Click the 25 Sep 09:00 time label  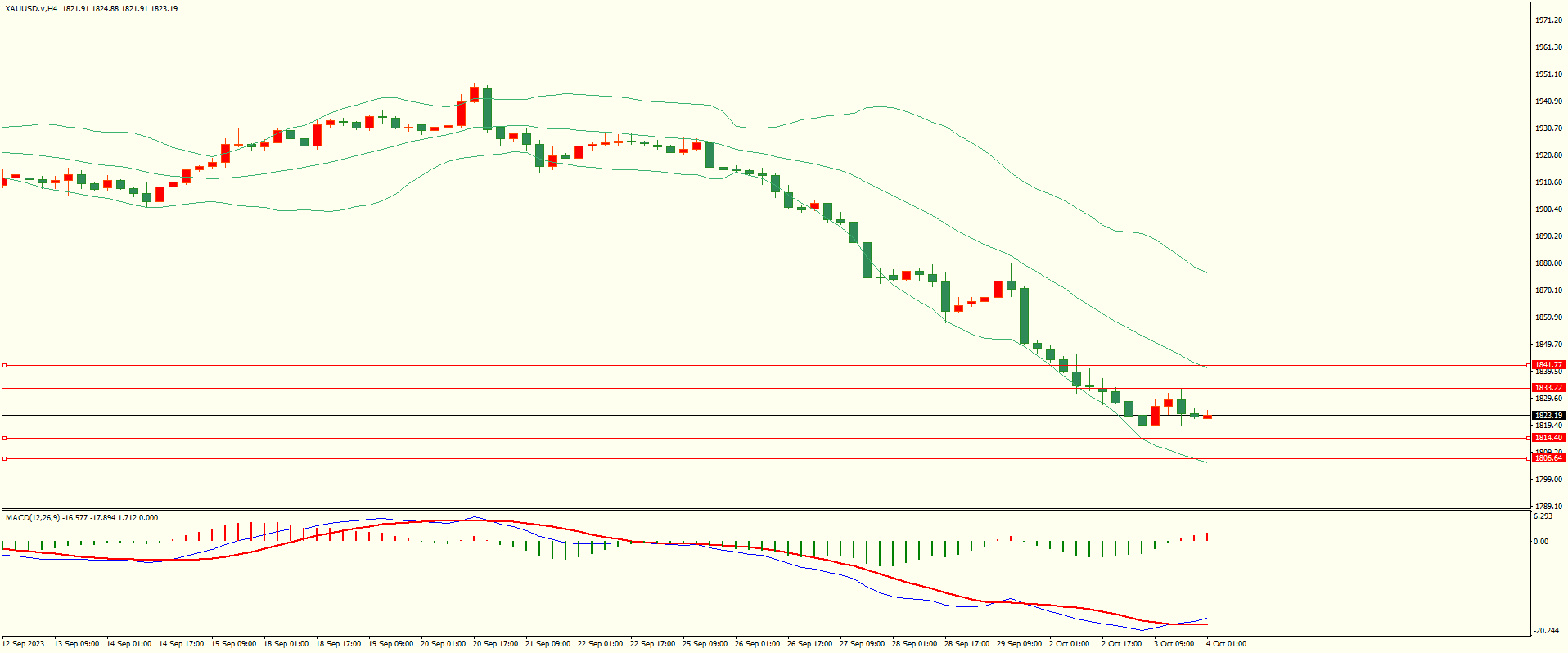pyautogui.click(x=705, y=644)
